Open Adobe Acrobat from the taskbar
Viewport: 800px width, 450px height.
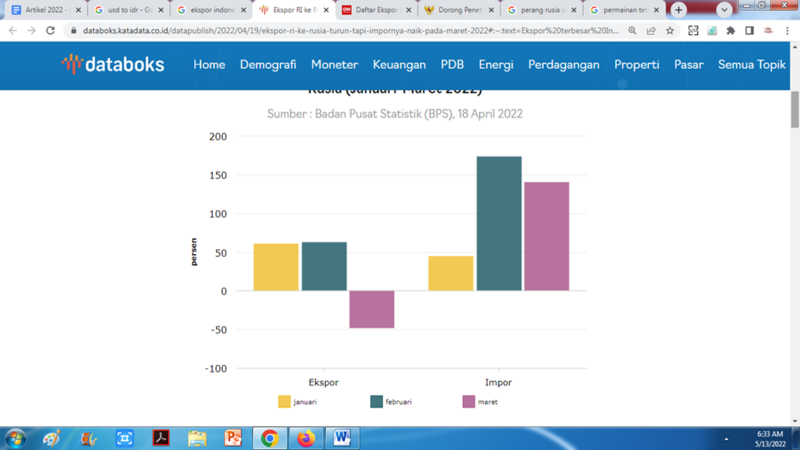161,438
